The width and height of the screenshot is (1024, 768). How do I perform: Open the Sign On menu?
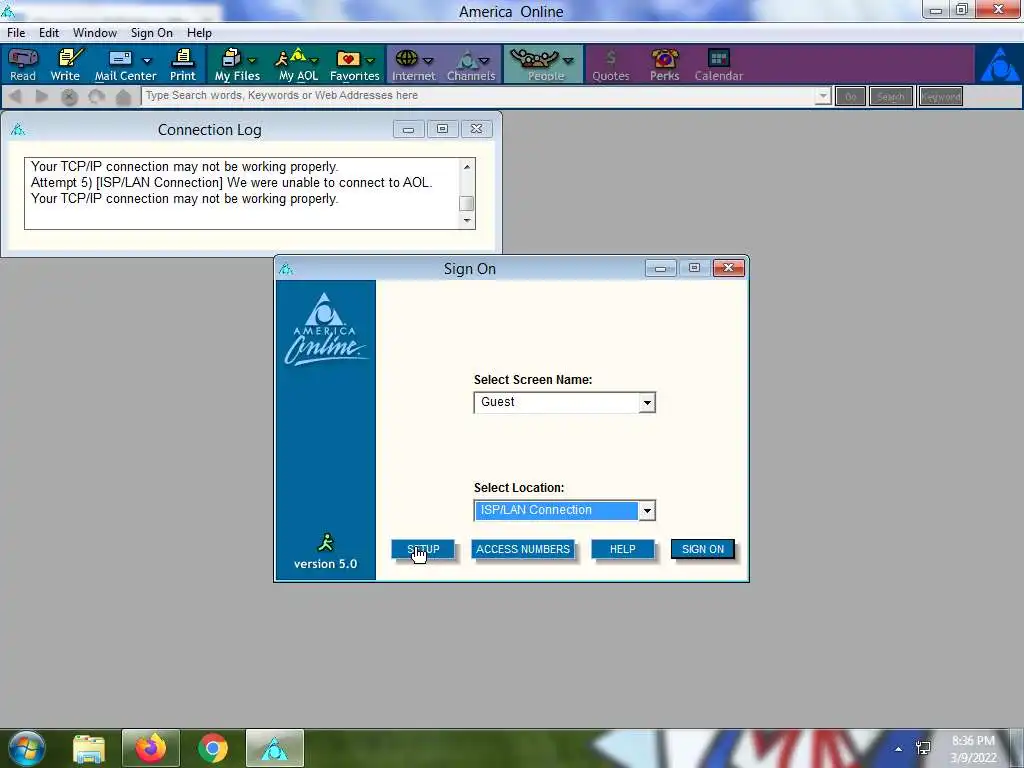pos(152,33)
